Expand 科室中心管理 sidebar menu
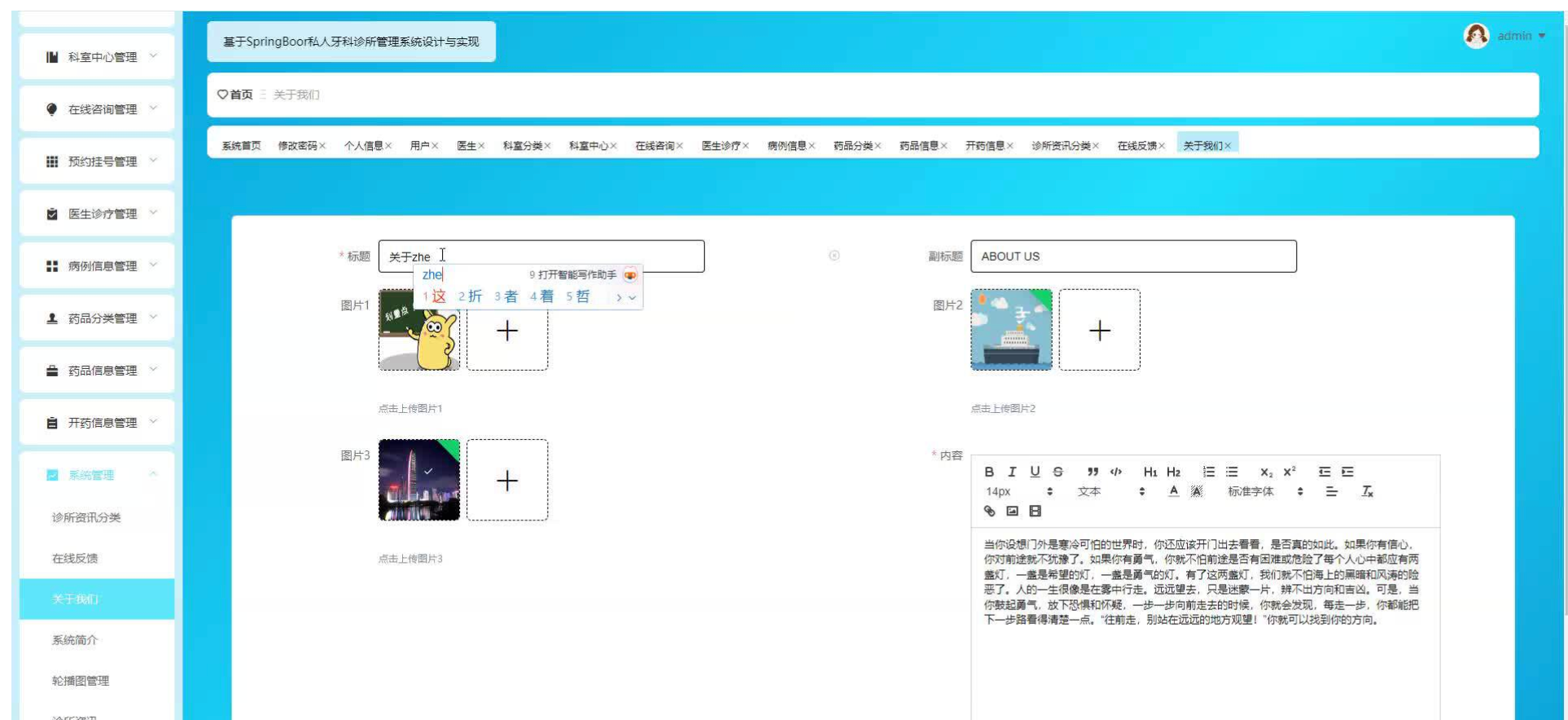The width and height of the screenshot is (1568, 720). coord(97,57)
